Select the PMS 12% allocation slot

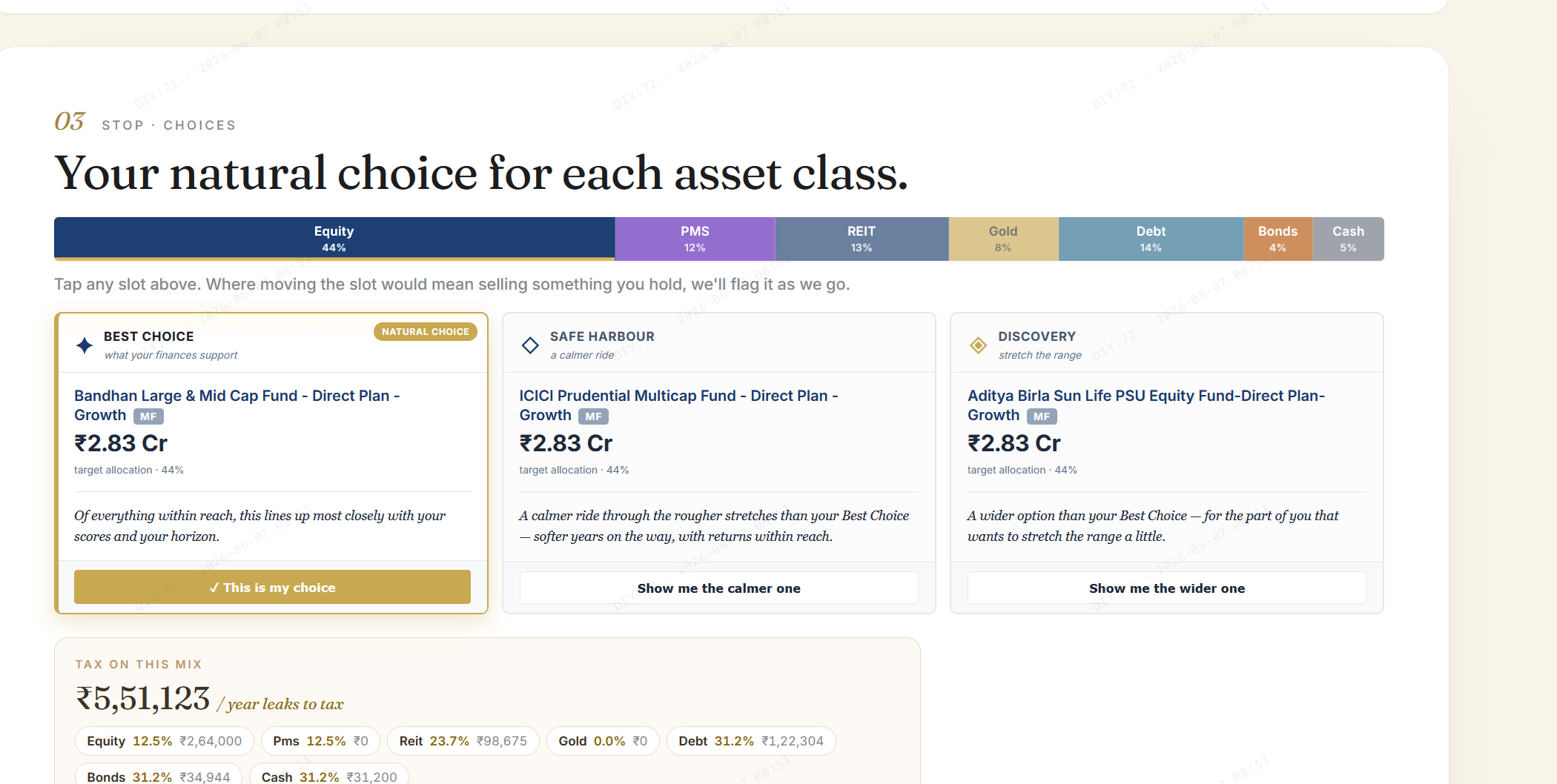(695, 239)
